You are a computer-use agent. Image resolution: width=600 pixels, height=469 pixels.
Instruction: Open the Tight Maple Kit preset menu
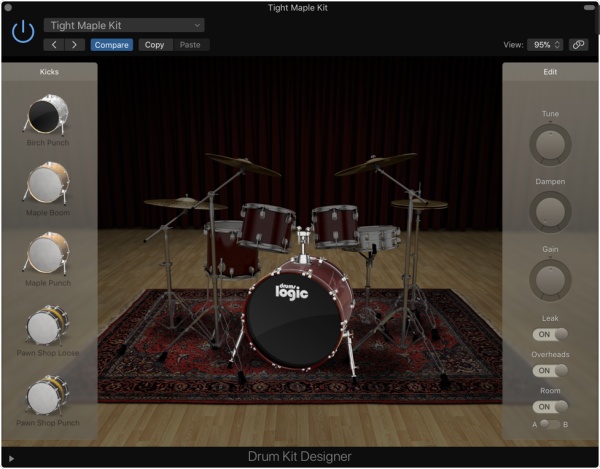tap(124, 25)
